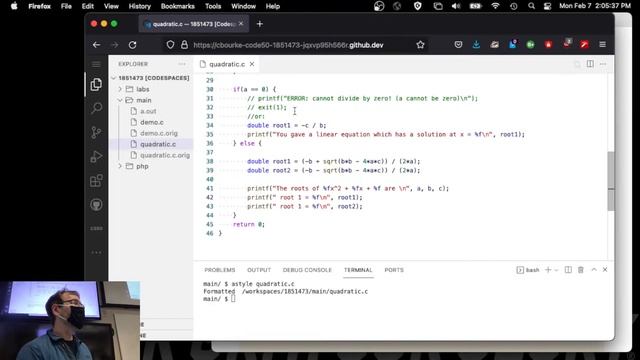Split the editor to the right
Viewport: 640px width, 360px height.
[590, 64]
